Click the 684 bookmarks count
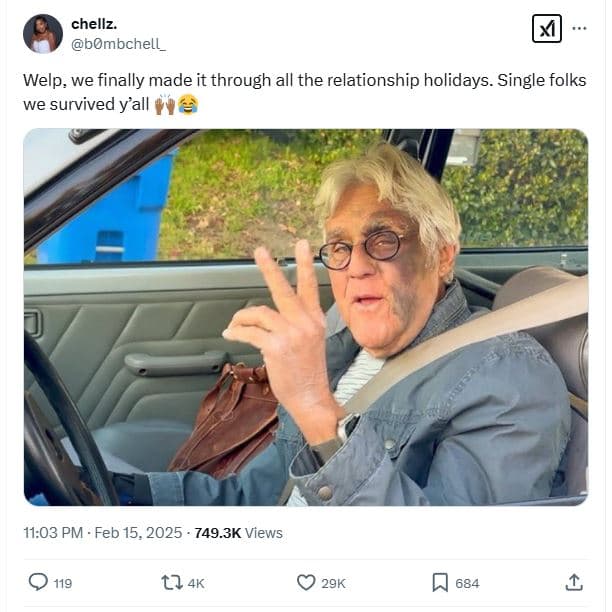This screenshot has height=612, width=612. click(x=467, y=583)
